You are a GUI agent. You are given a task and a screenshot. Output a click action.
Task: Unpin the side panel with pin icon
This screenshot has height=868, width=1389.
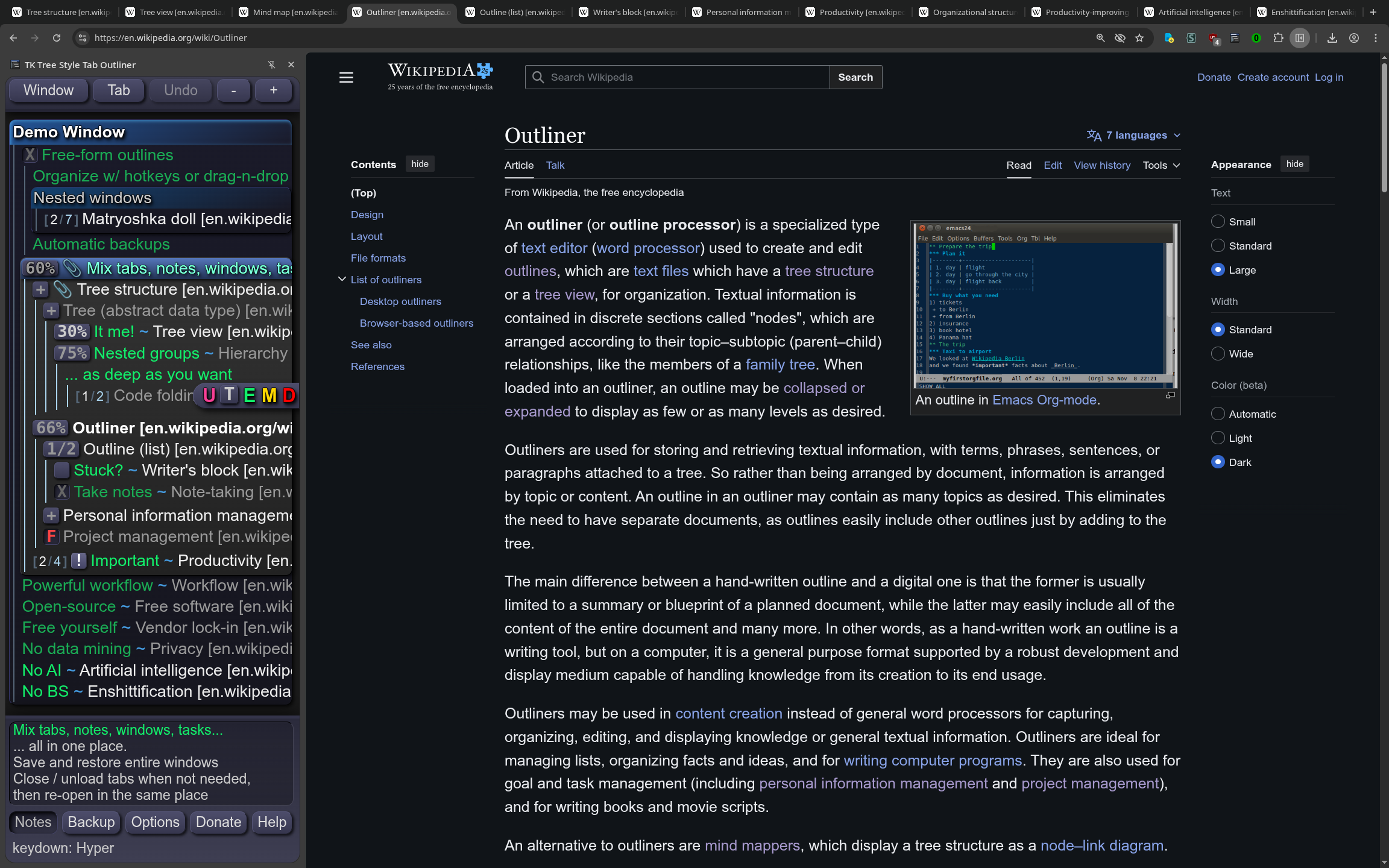click(x=272, y=64)
